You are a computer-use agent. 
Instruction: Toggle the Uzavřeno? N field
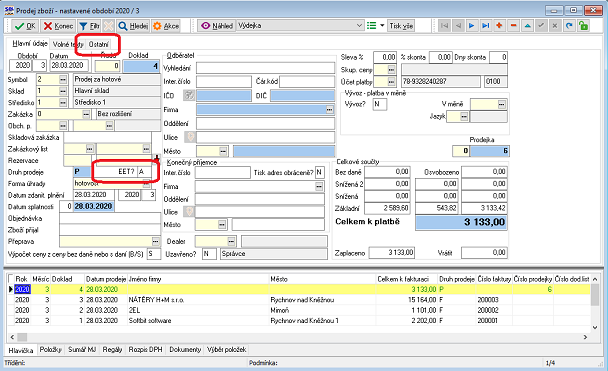pos(209,254)
